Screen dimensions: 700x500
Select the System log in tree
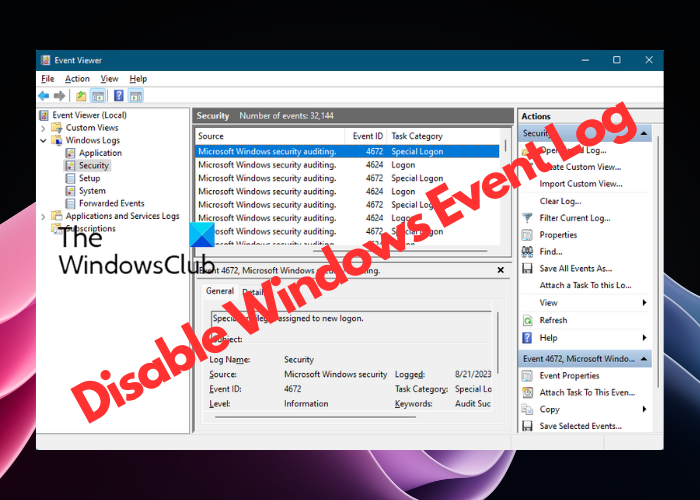tap(92, 191)
